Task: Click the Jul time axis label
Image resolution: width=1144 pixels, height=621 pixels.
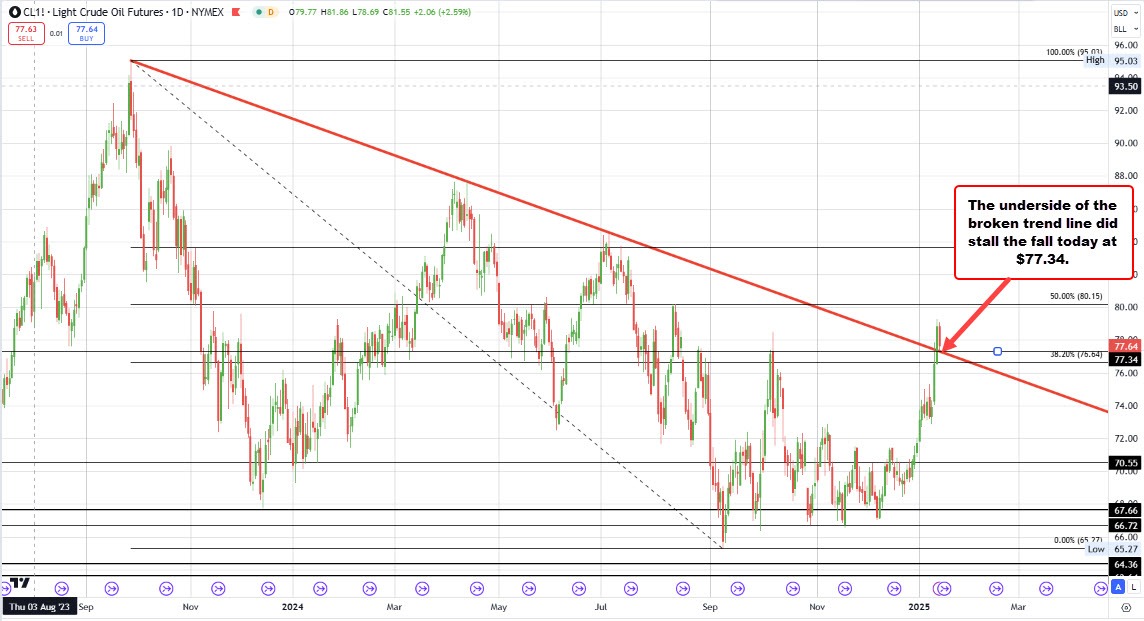Action: (x=601, y=607)
